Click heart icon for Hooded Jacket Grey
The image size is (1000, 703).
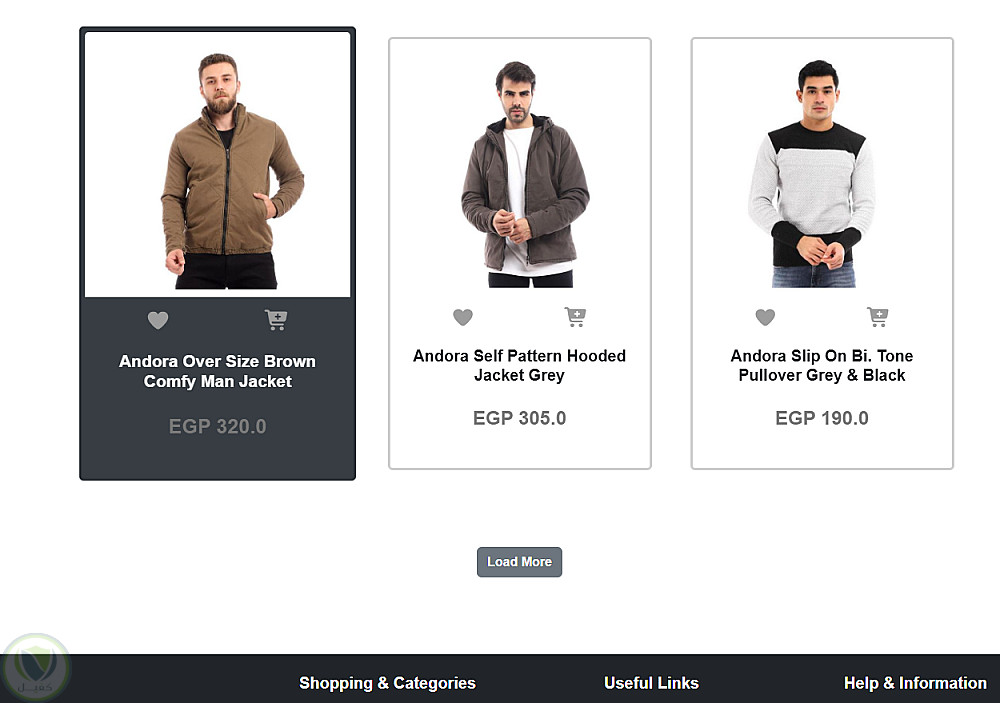(462, 317)
